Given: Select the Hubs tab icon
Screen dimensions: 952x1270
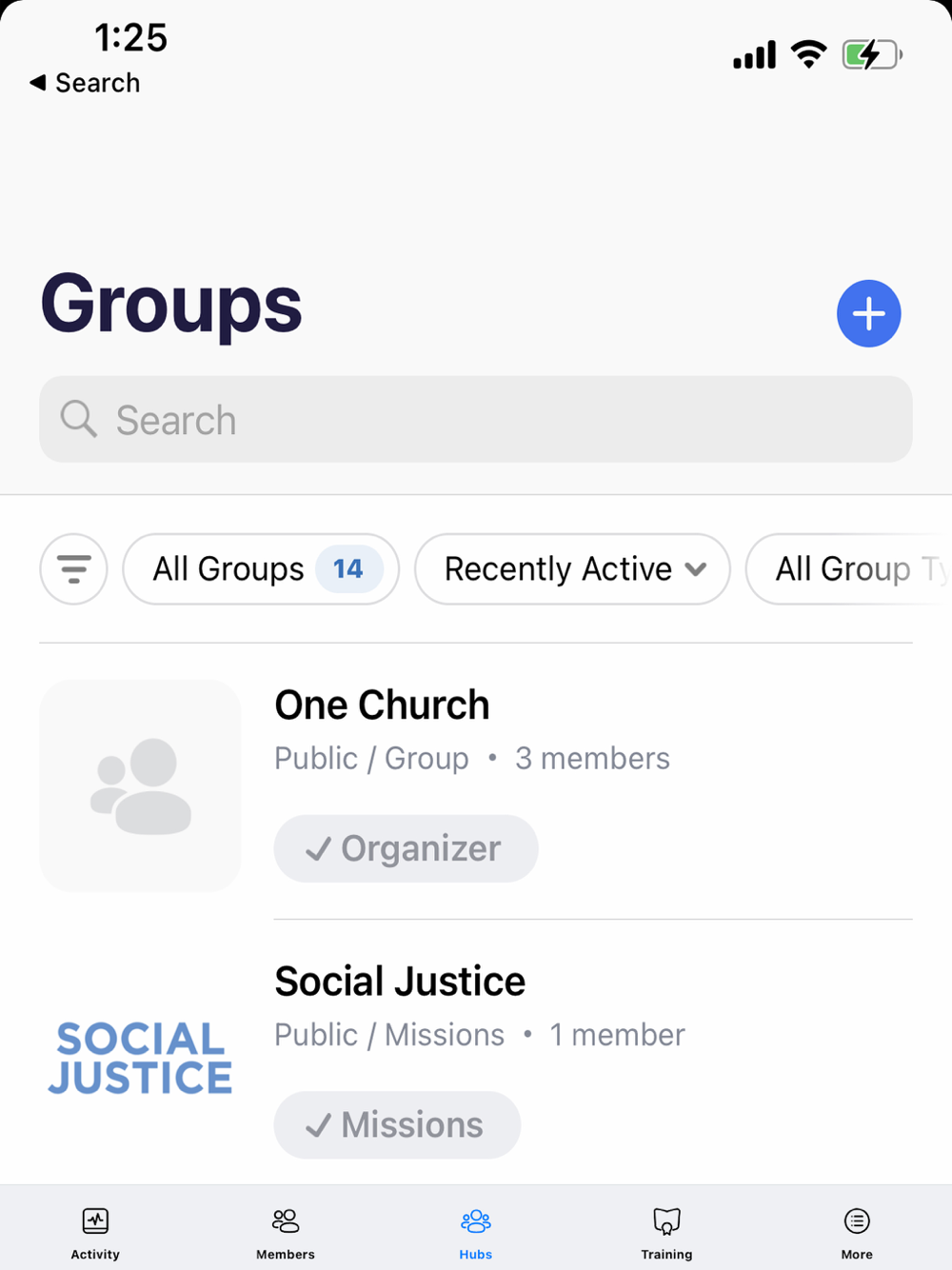Looking at the screenshot, I should [476, 1220].
